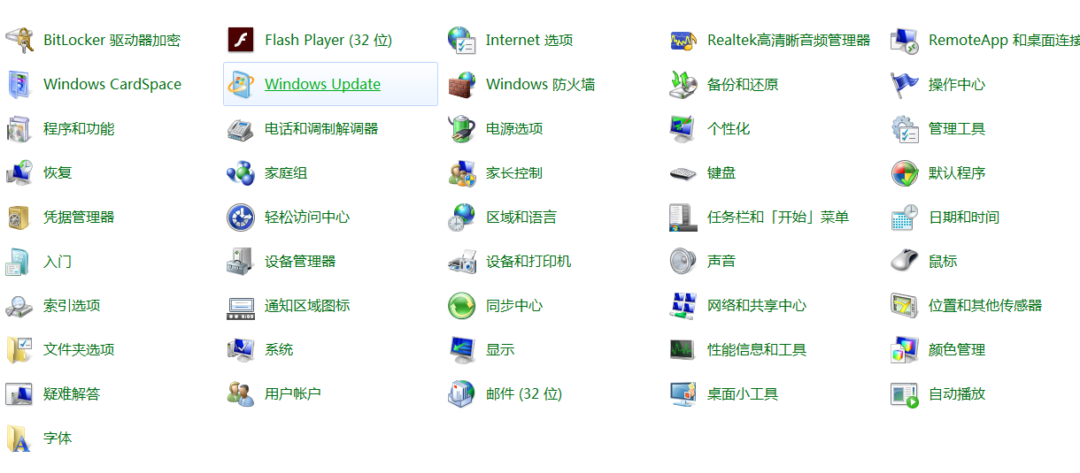Click the 程序和功能 link text
Viewport: 1080px width, 473px height.
[79, 129]
